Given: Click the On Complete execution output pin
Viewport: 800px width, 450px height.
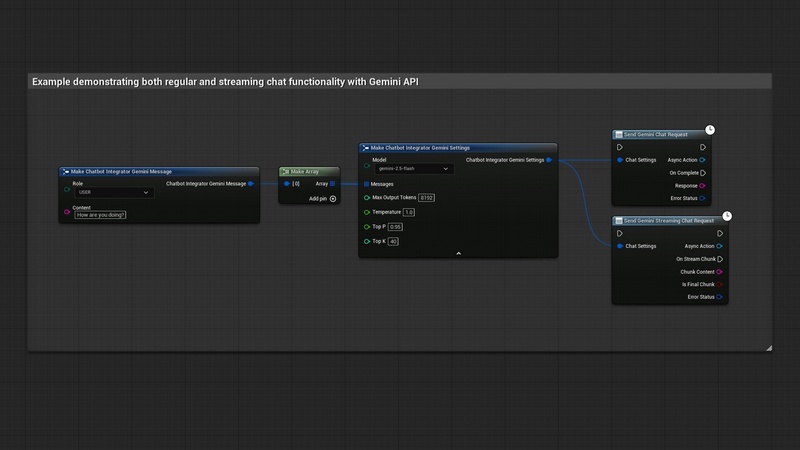Looking at the screenshot, I should tap(703, 172).
